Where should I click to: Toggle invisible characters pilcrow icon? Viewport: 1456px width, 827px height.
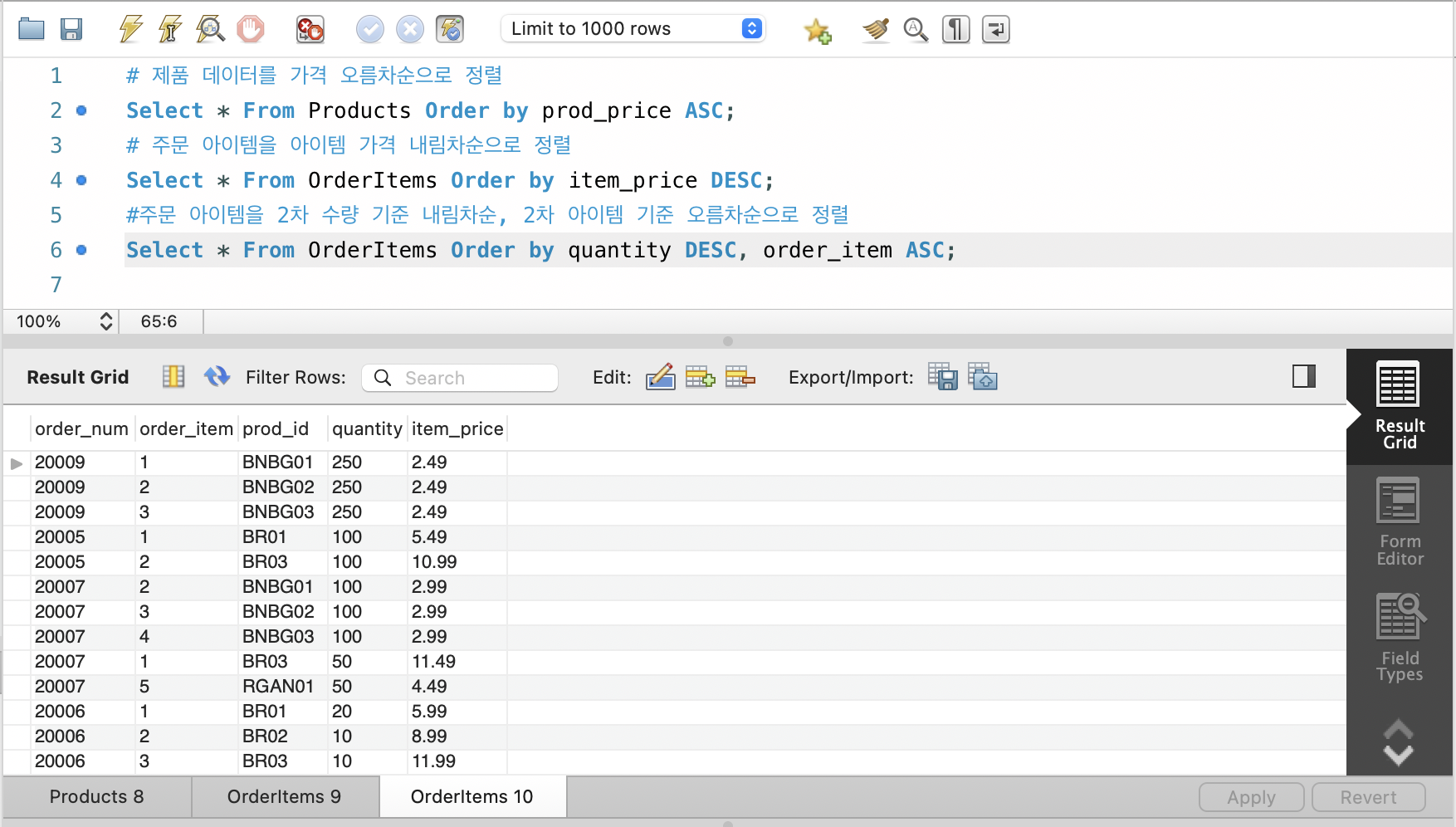click(x=955, y=29)
